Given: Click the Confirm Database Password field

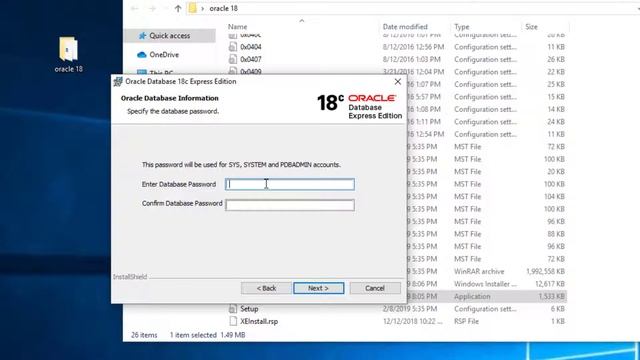Looking at the screenshot, I should (290, 205).
